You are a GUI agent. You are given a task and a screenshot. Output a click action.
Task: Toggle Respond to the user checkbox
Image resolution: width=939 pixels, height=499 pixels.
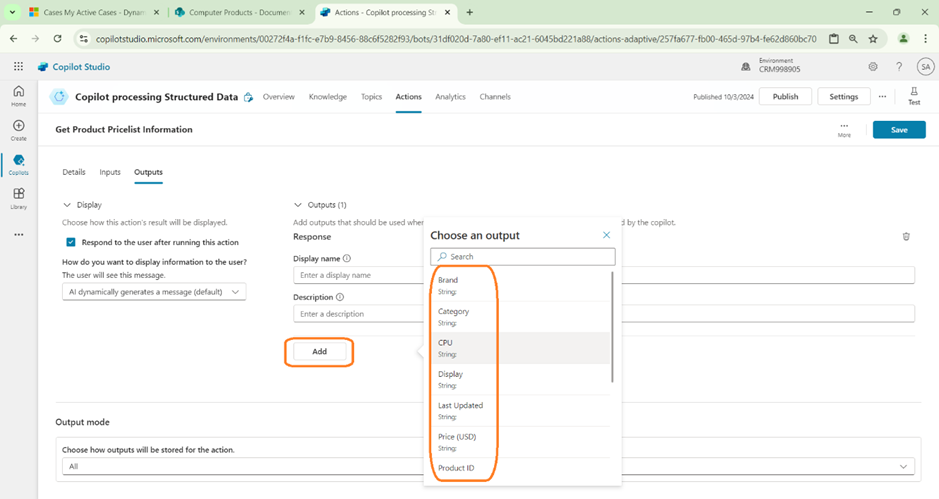[71, 242]
